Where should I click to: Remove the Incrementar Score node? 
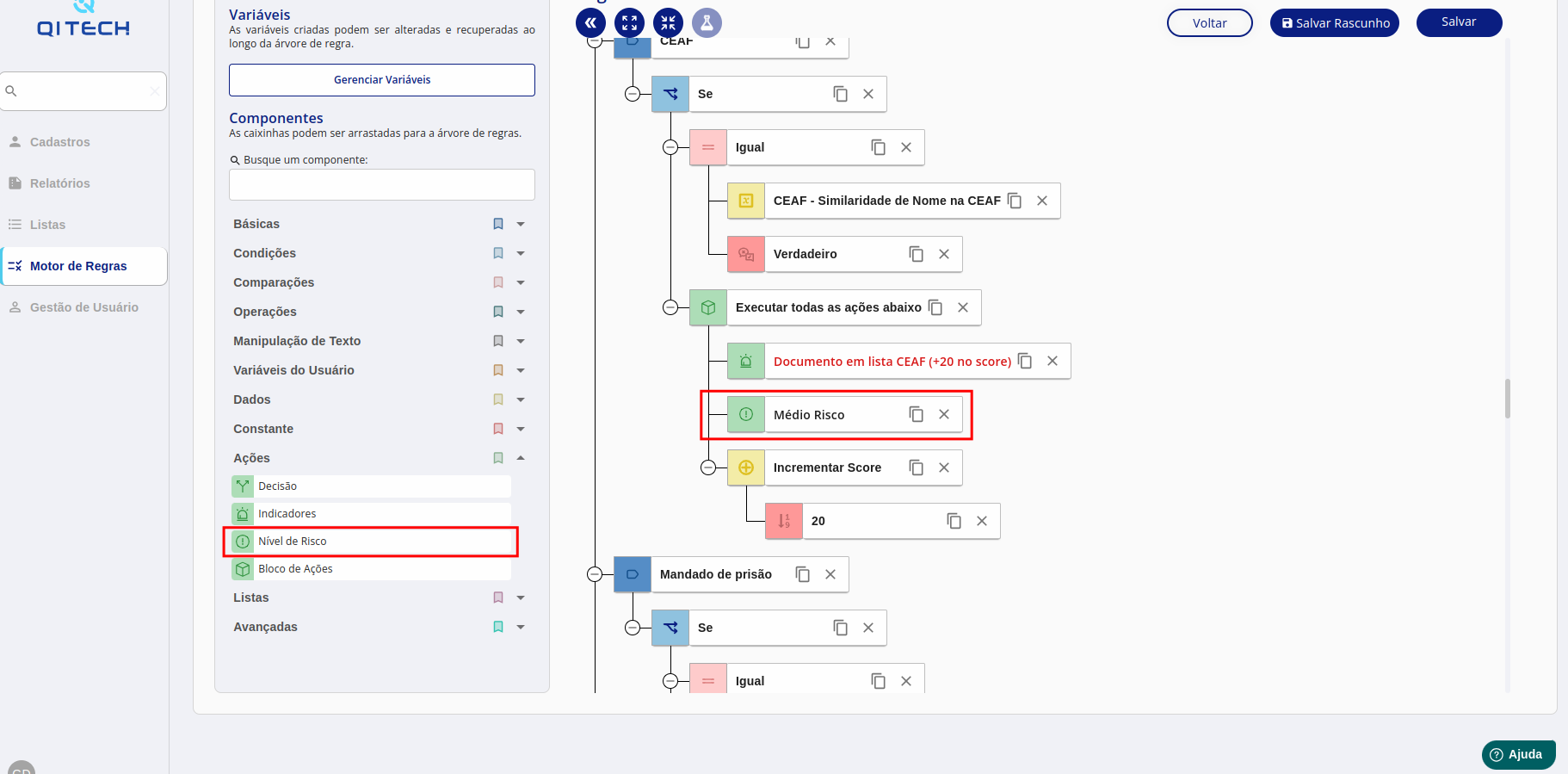(944, 467)
